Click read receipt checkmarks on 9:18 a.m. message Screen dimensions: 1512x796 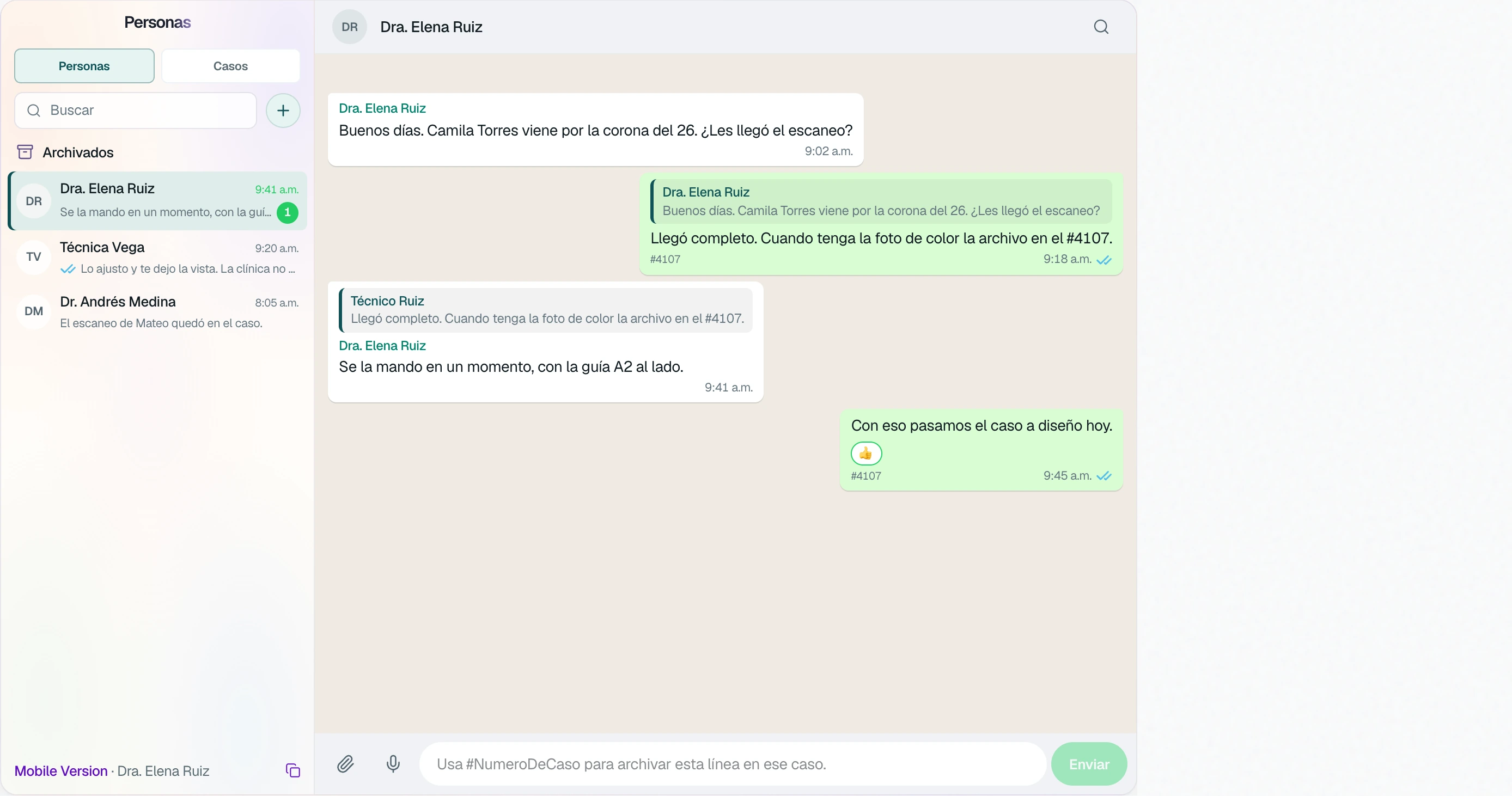1103,260
